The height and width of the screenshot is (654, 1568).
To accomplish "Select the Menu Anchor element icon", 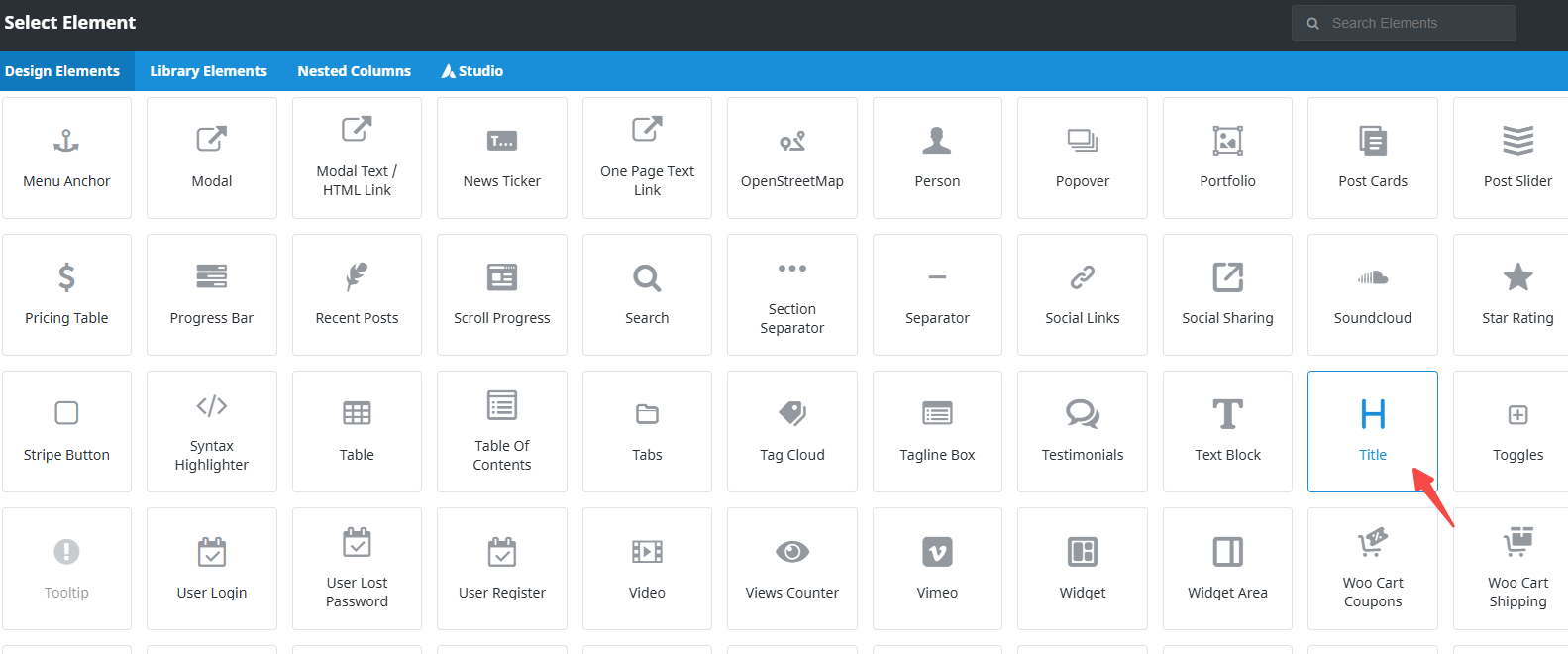I will pos(66,142).
